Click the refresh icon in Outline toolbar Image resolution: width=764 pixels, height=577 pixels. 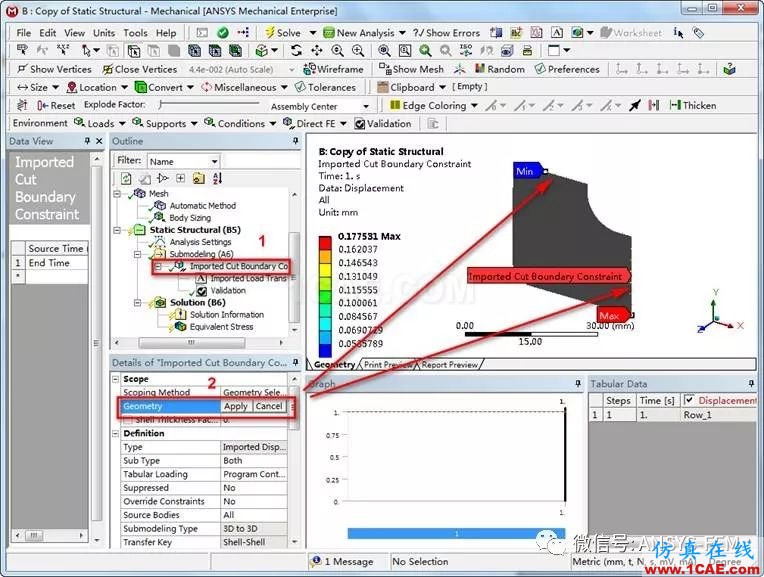pyautogui.click(x=126, y=178)
